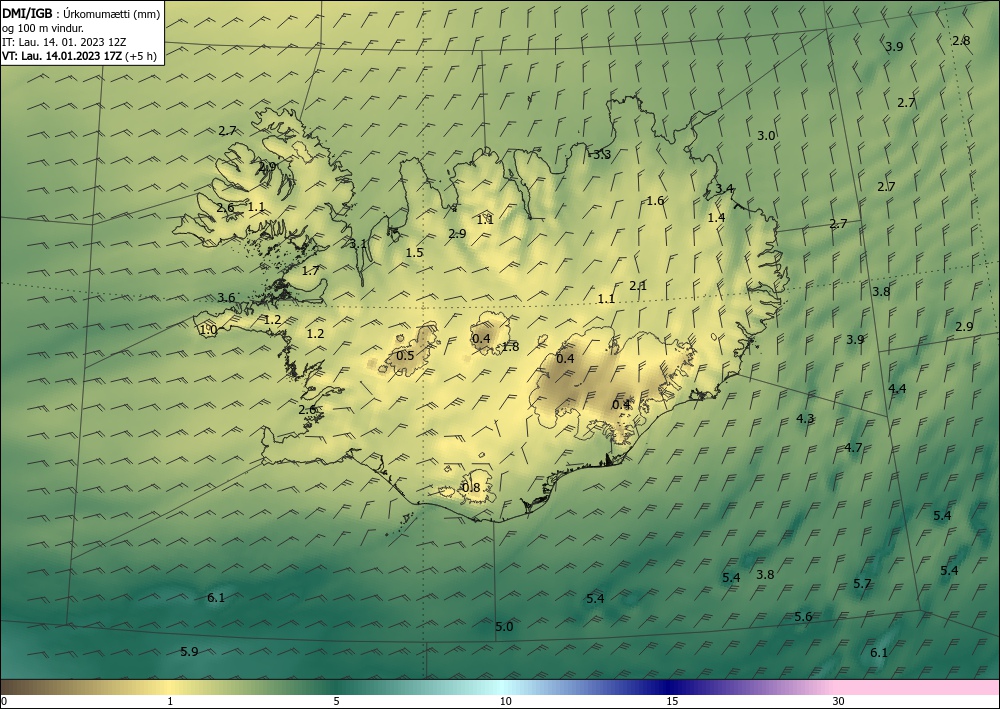Click the 1.4 value on the map
The image size is (1000, 709).
(x=716, y=217)
